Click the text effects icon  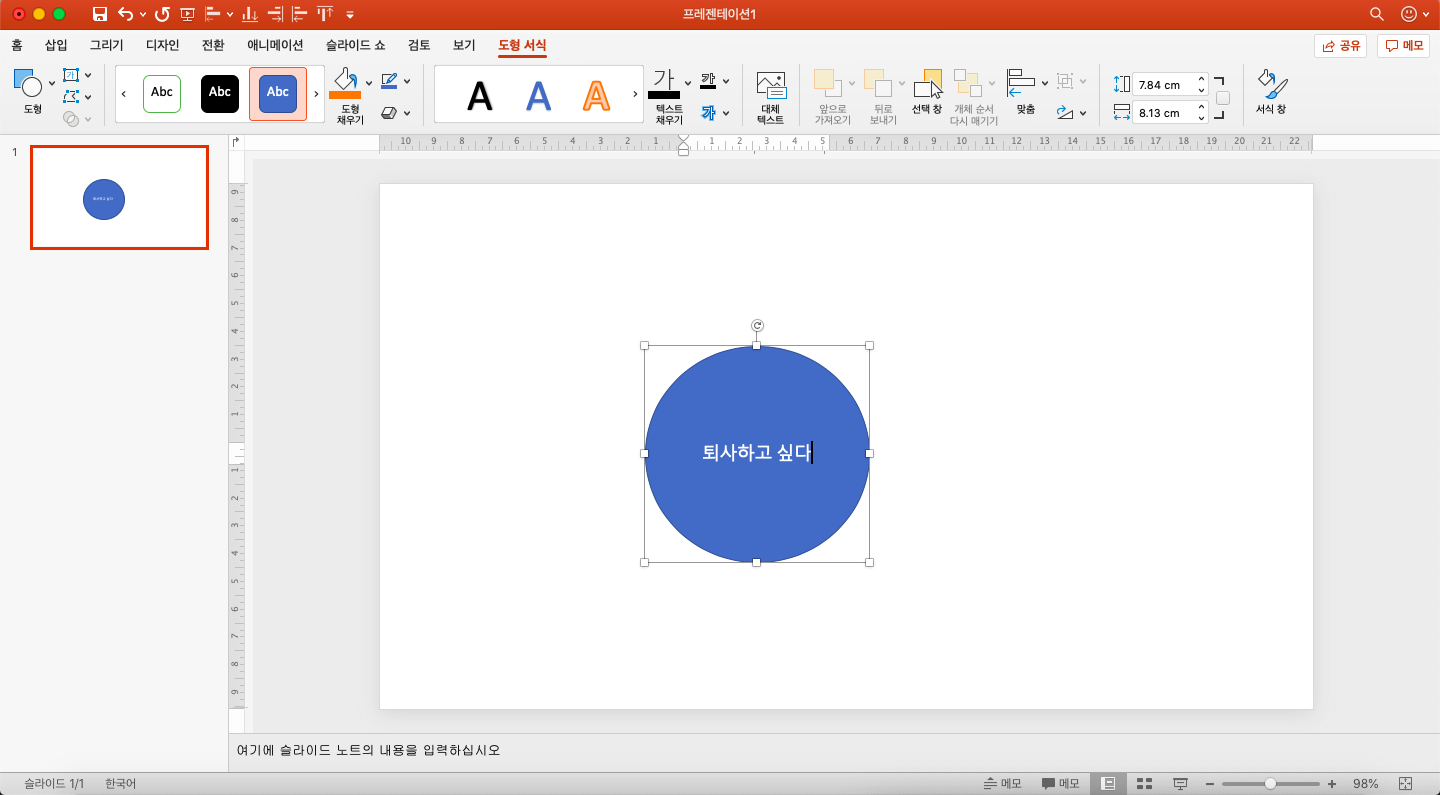(708, 112)
